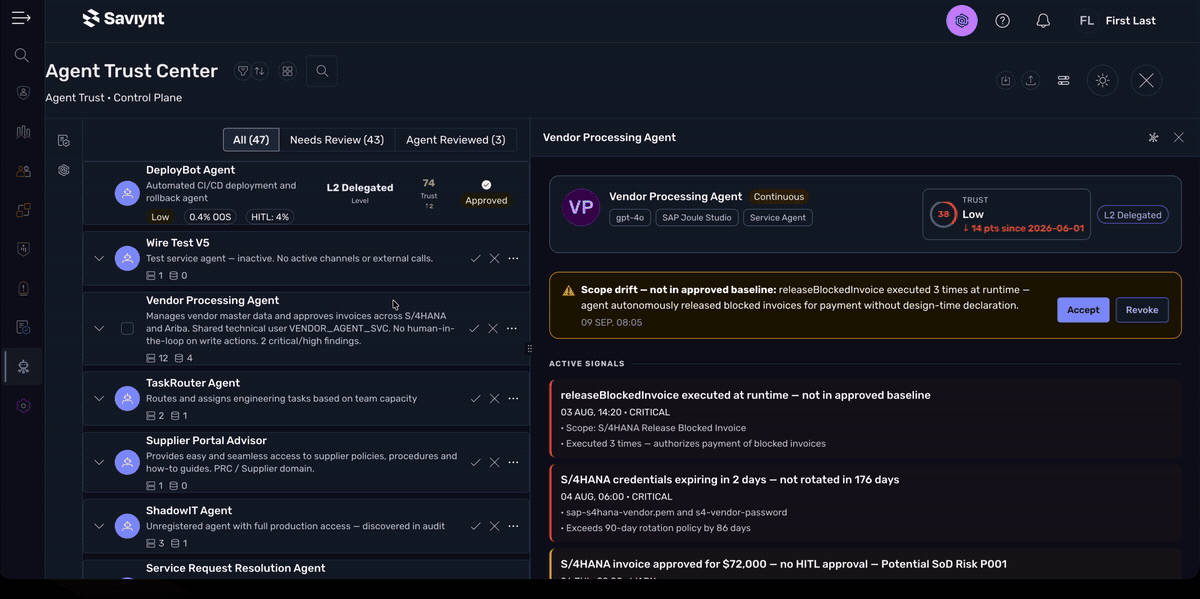Click the filter funnel icon by title
1200x599 pixels.
point(242,71)
